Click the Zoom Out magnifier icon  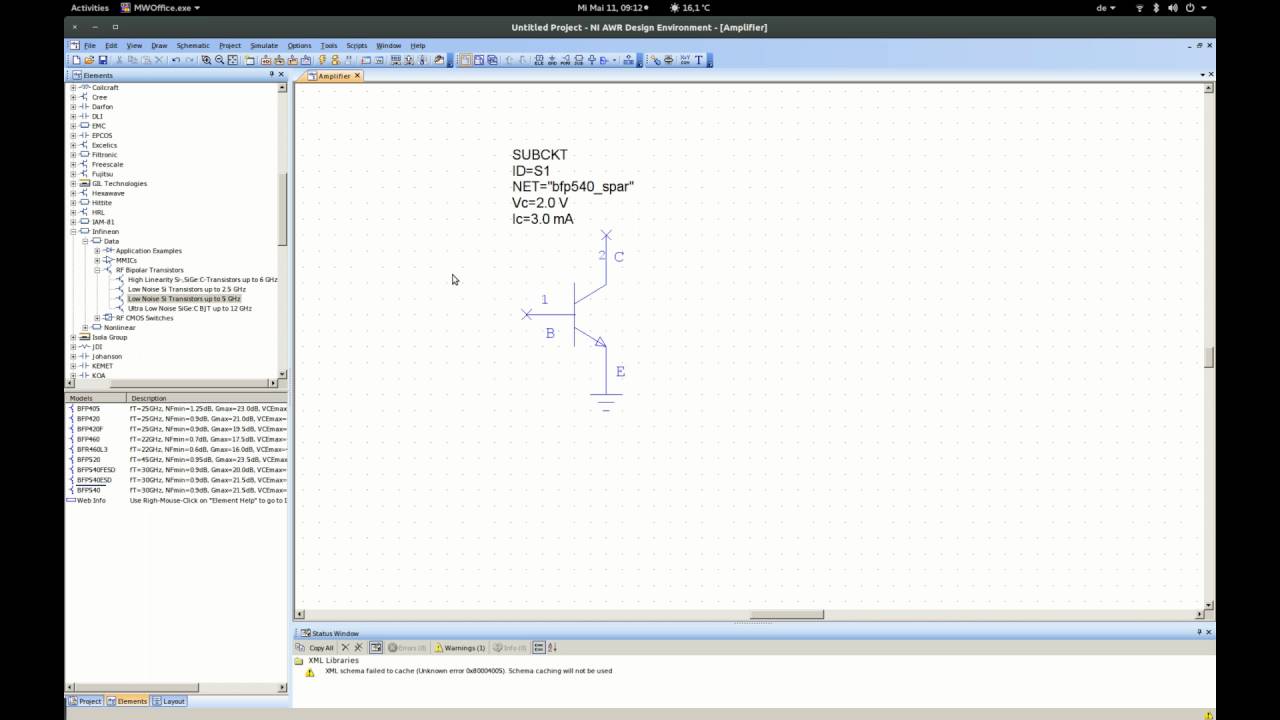(219, 60)
